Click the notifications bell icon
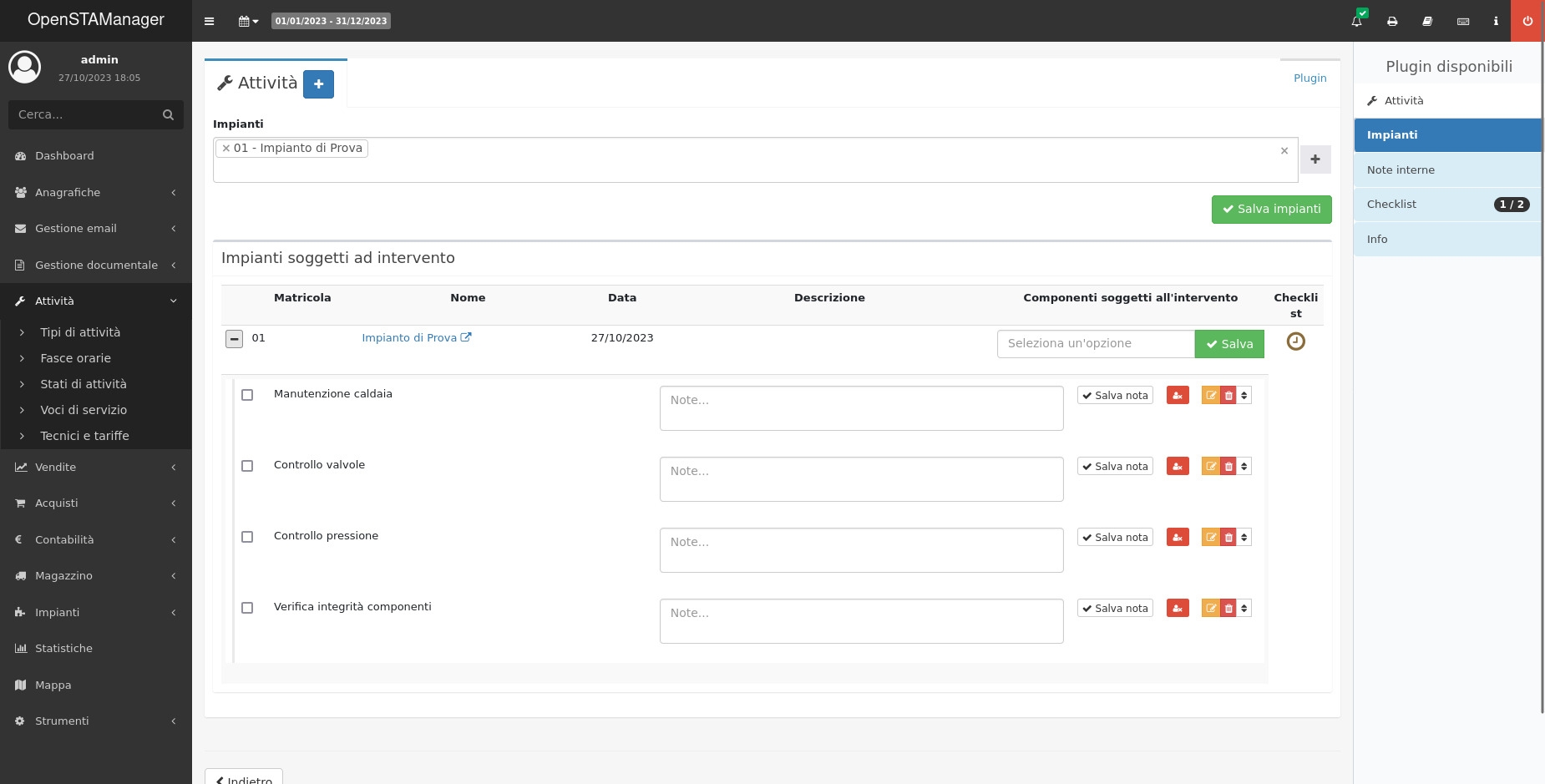The image size is (1545, 784). point(1356,21)
